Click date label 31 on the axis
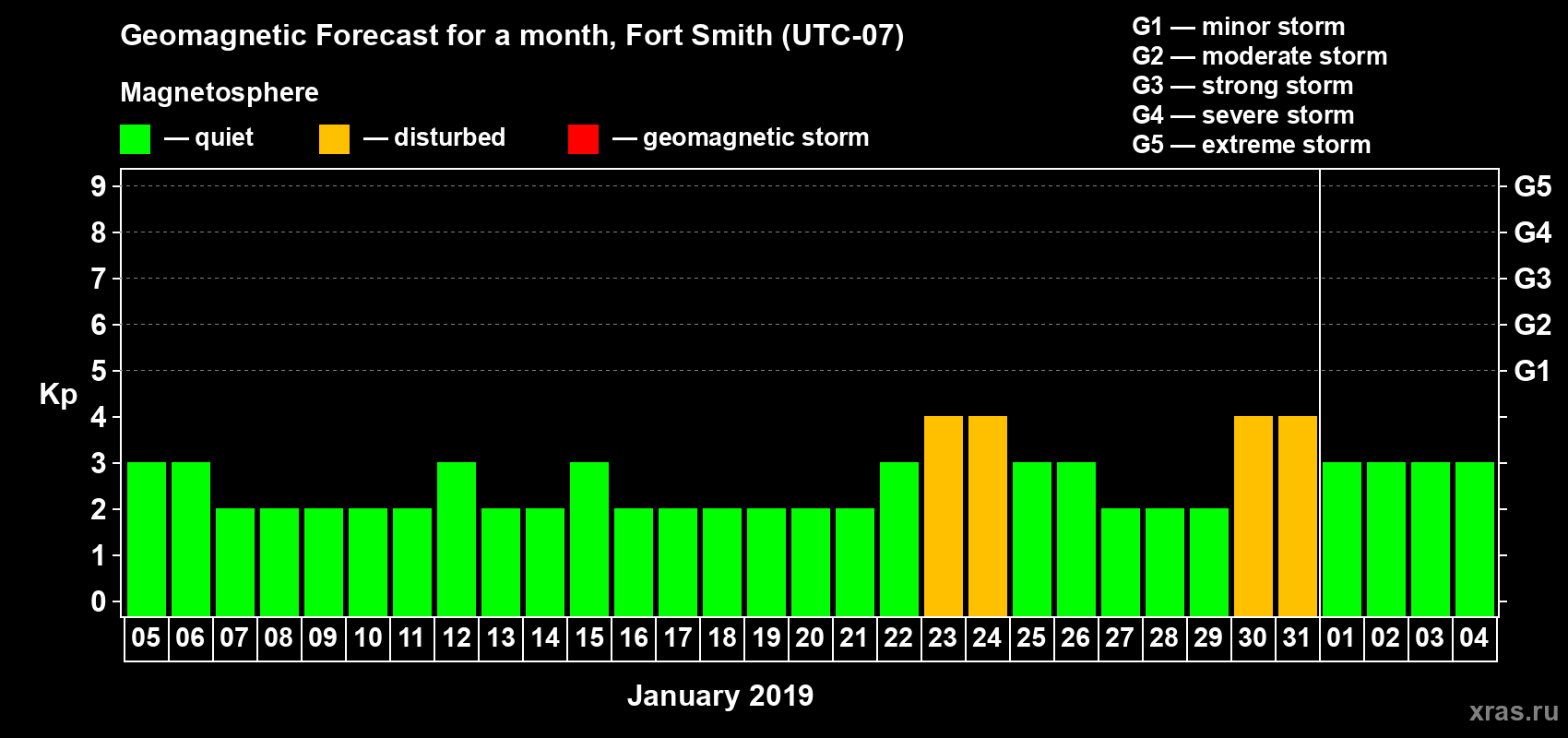The height and width of the screenshot is (738, 1568). (x=1297, y=637)
